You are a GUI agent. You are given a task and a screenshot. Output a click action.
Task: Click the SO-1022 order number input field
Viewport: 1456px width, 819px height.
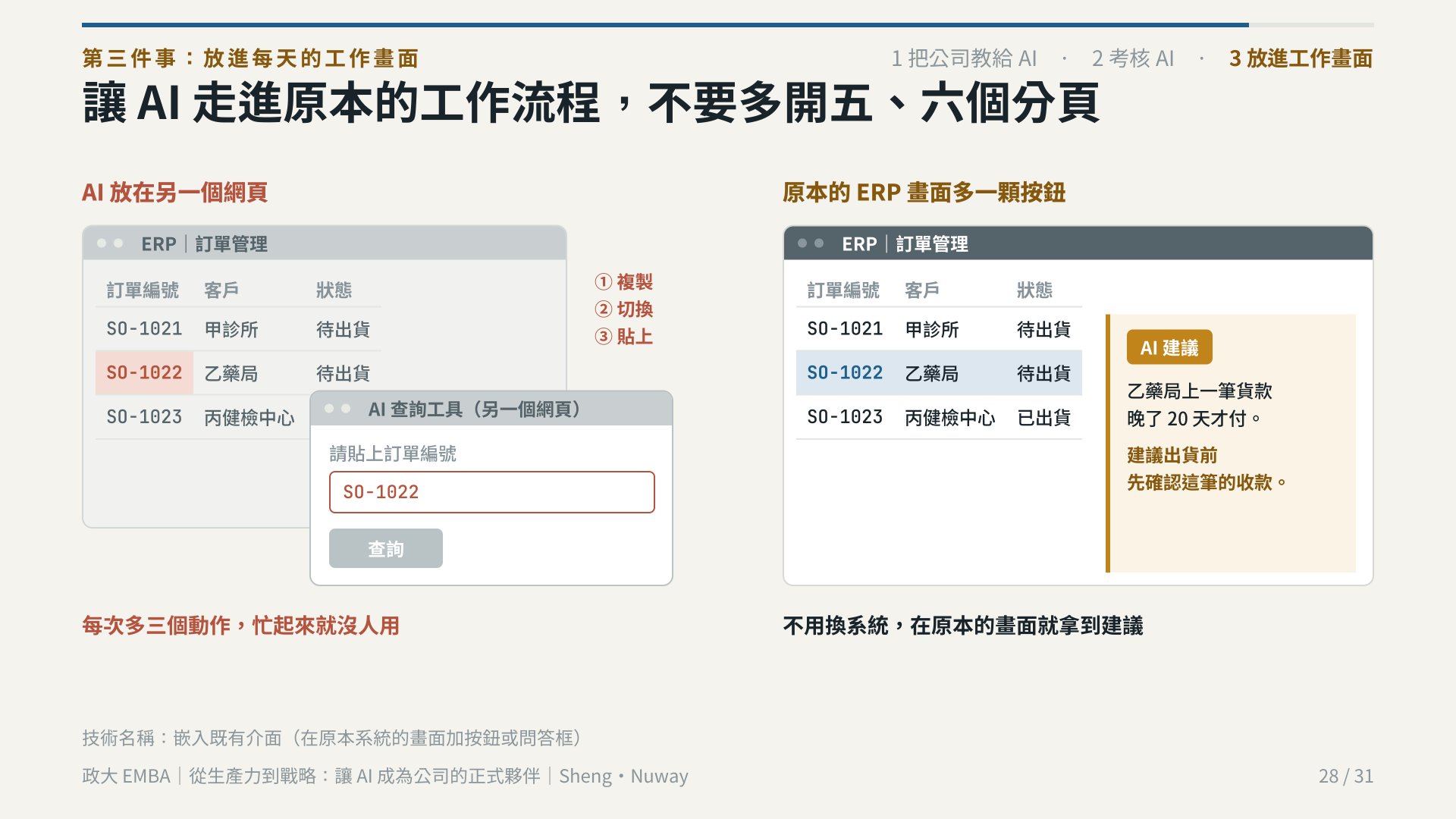click(x=491, y=492)
